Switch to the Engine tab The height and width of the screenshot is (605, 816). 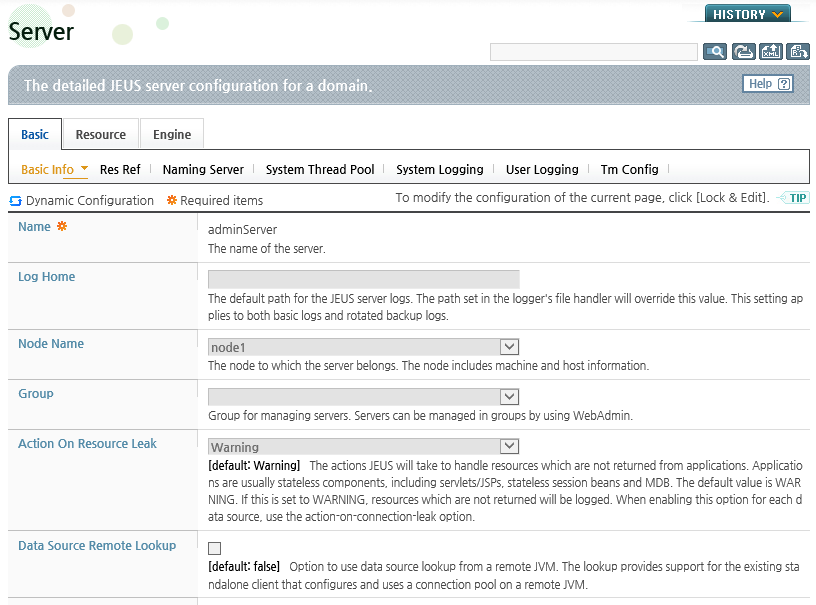[172, 134]
